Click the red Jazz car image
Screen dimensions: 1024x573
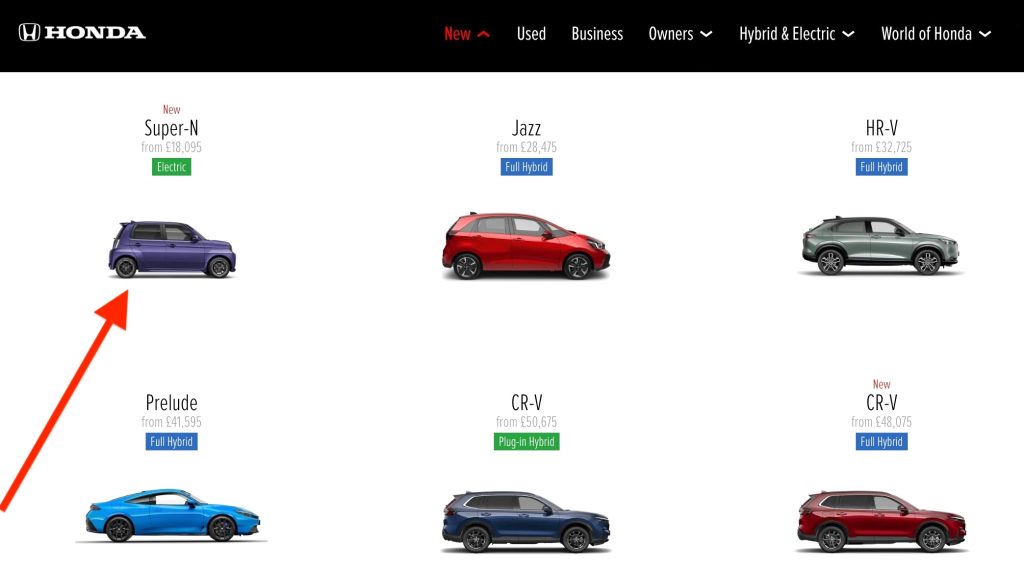(526, 246)
